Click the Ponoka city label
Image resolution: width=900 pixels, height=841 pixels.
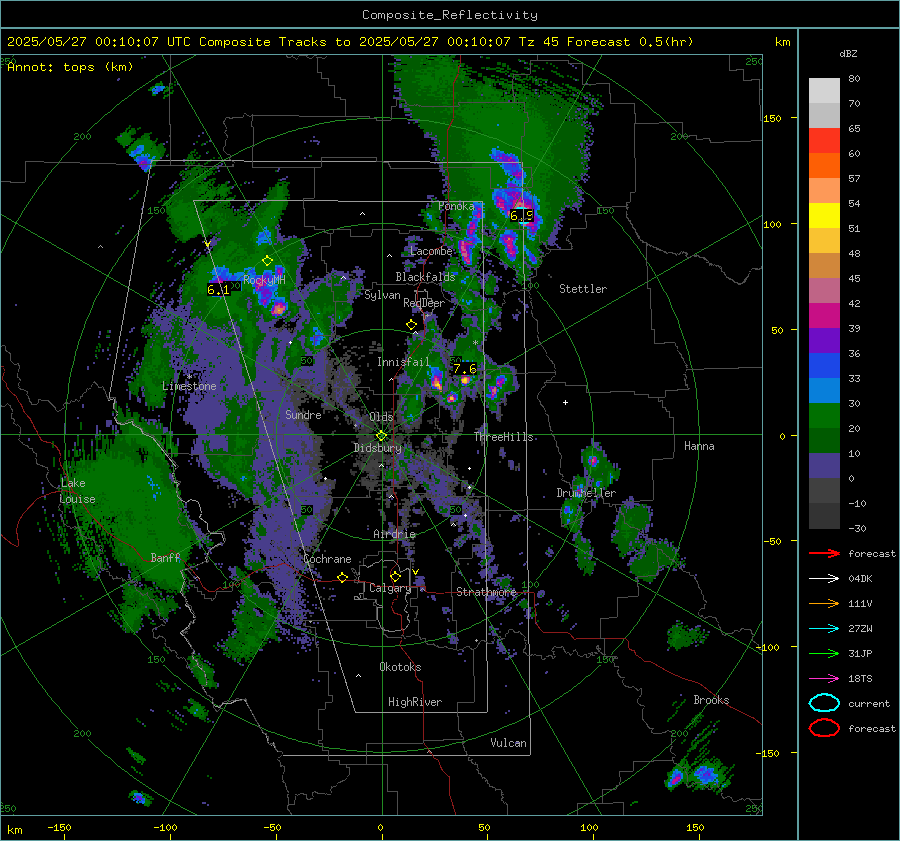coord(456,206)
